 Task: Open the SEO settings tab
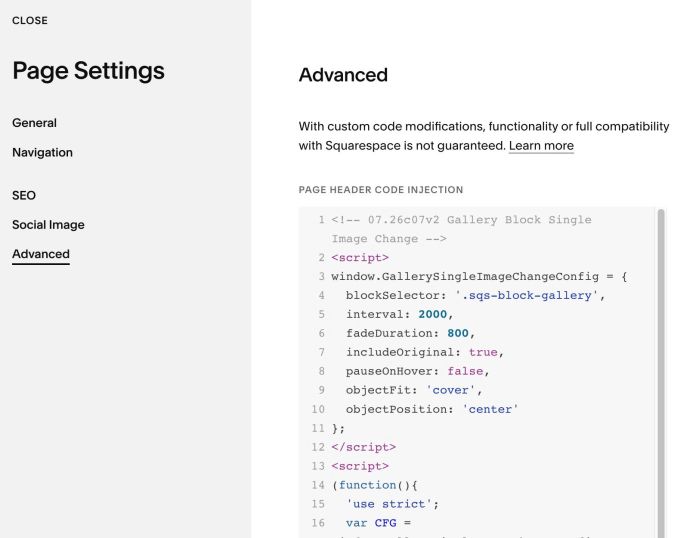pyautogui.click(x=24, y=196)
